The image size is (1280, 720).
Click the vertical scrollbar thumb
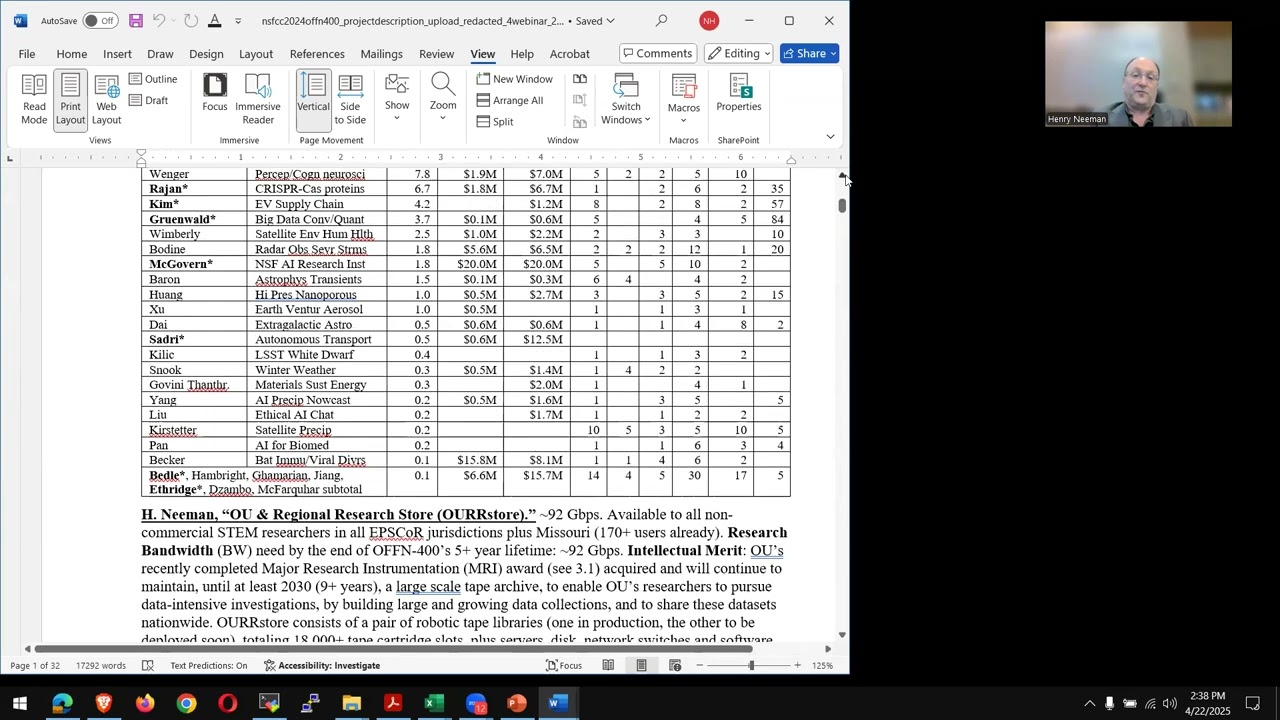pyautogui.click(x=843, y=206)
